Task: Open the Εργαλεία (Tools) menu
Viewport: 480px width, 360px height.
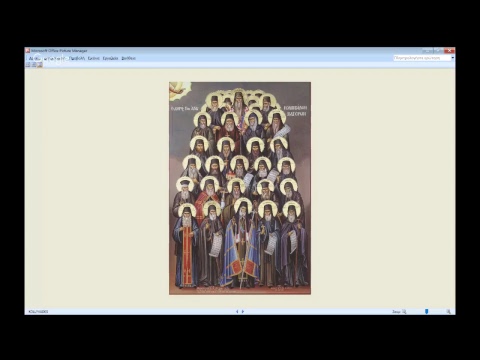Action: tap(110, 58)
